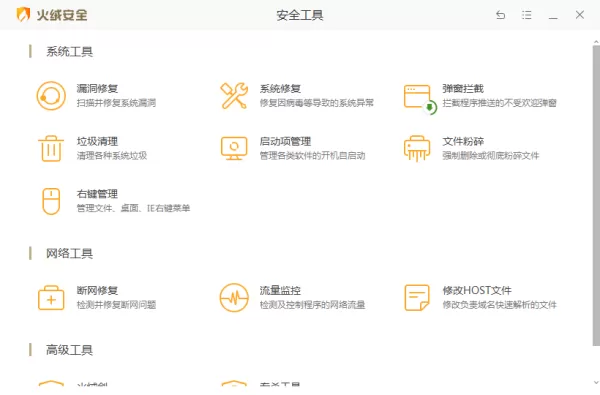
Task: Click description 检测及控制程序的网络流量
Action: [312, 305]
